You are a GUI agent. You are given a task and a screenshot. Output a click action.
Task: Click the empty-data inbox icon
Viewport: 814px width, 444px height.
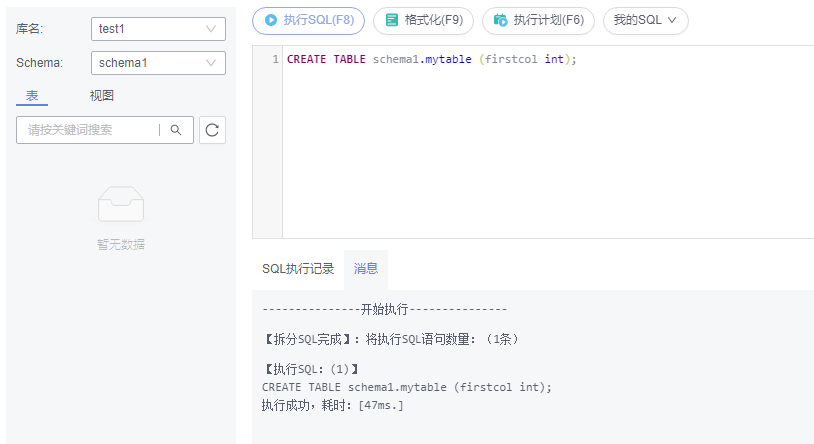(x=121, y=204)
